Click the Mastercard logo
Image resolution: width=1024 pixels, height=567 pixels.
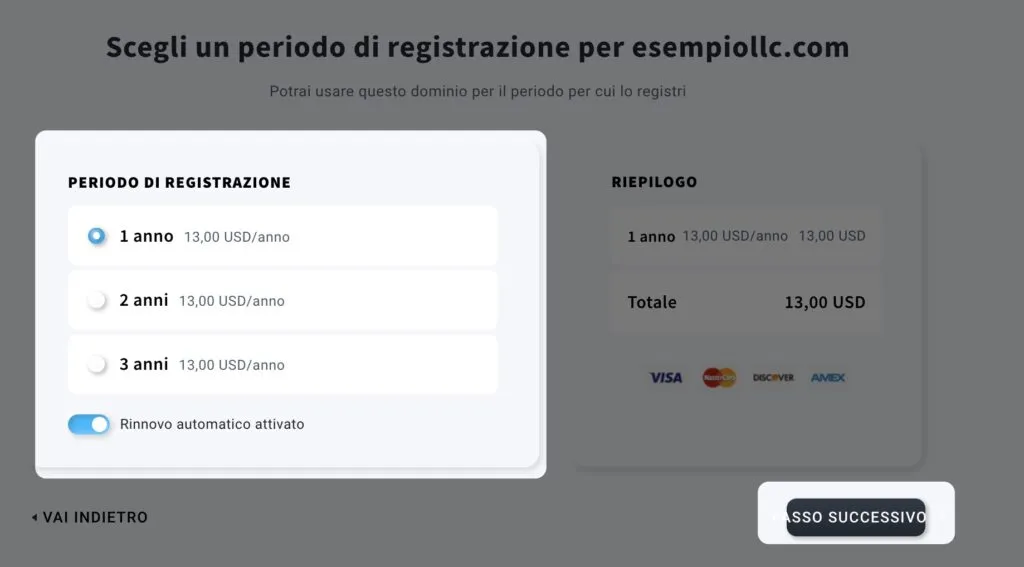tap(719, 378)
